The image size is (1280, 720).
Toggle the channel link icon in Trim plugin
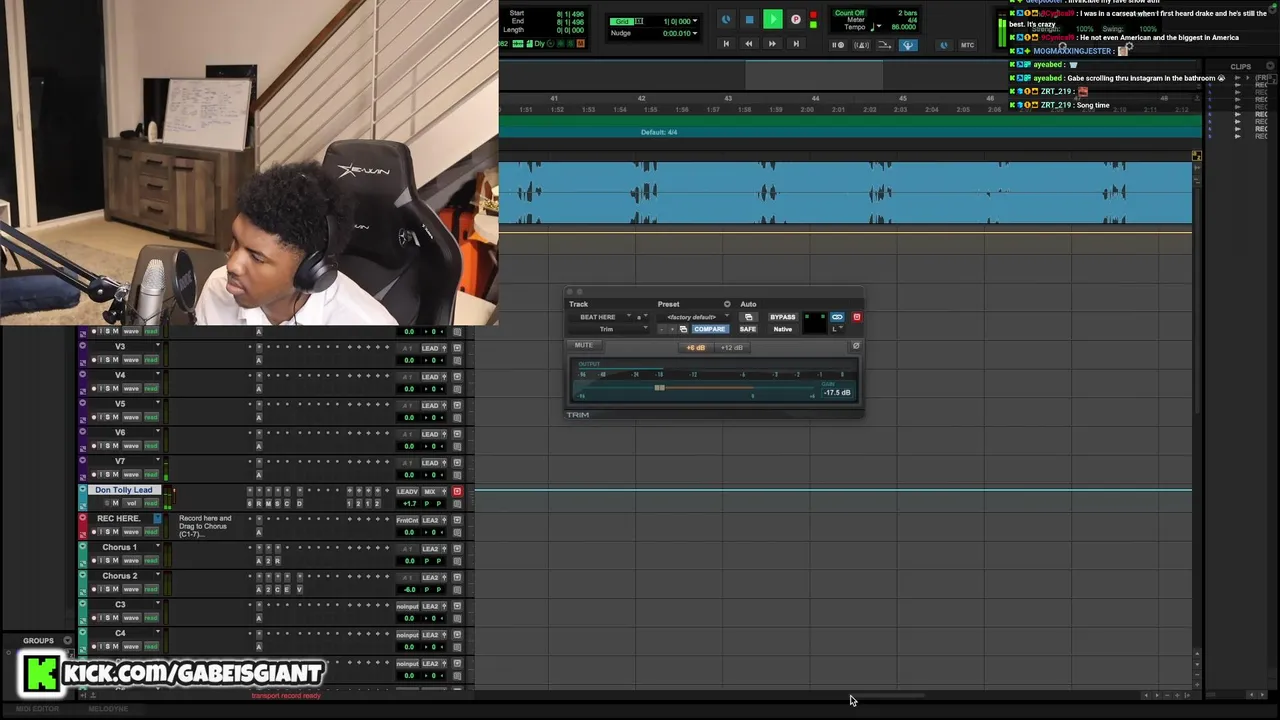point(837,317)
